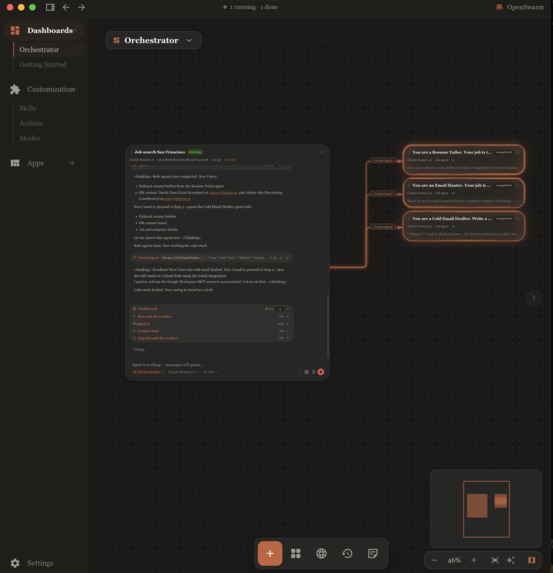Click the microphone icon in chat footer
Image resolution: width=553 pixels, height=573 pixels.
coord(313,372)
